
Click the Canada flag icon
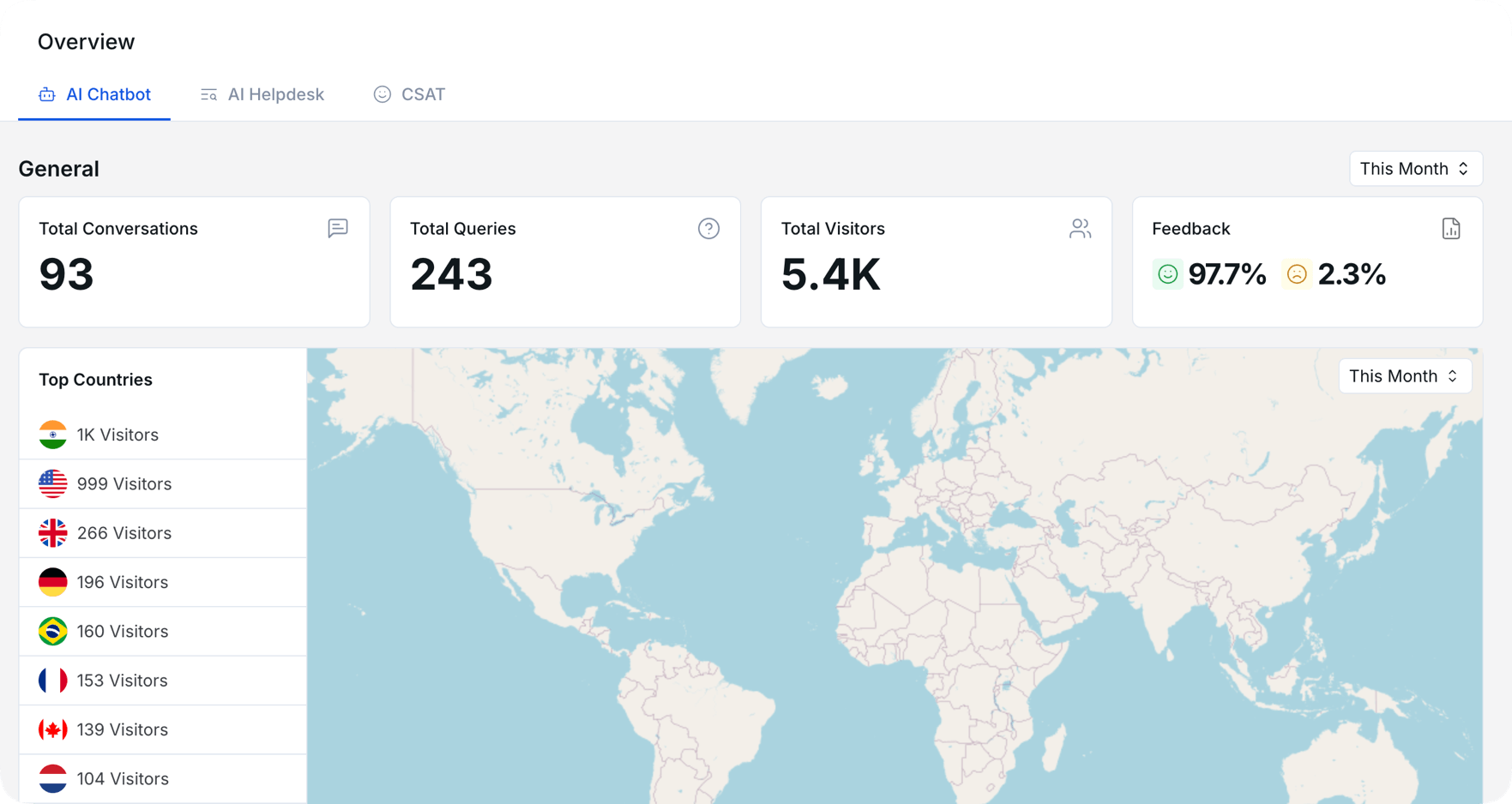53,729
